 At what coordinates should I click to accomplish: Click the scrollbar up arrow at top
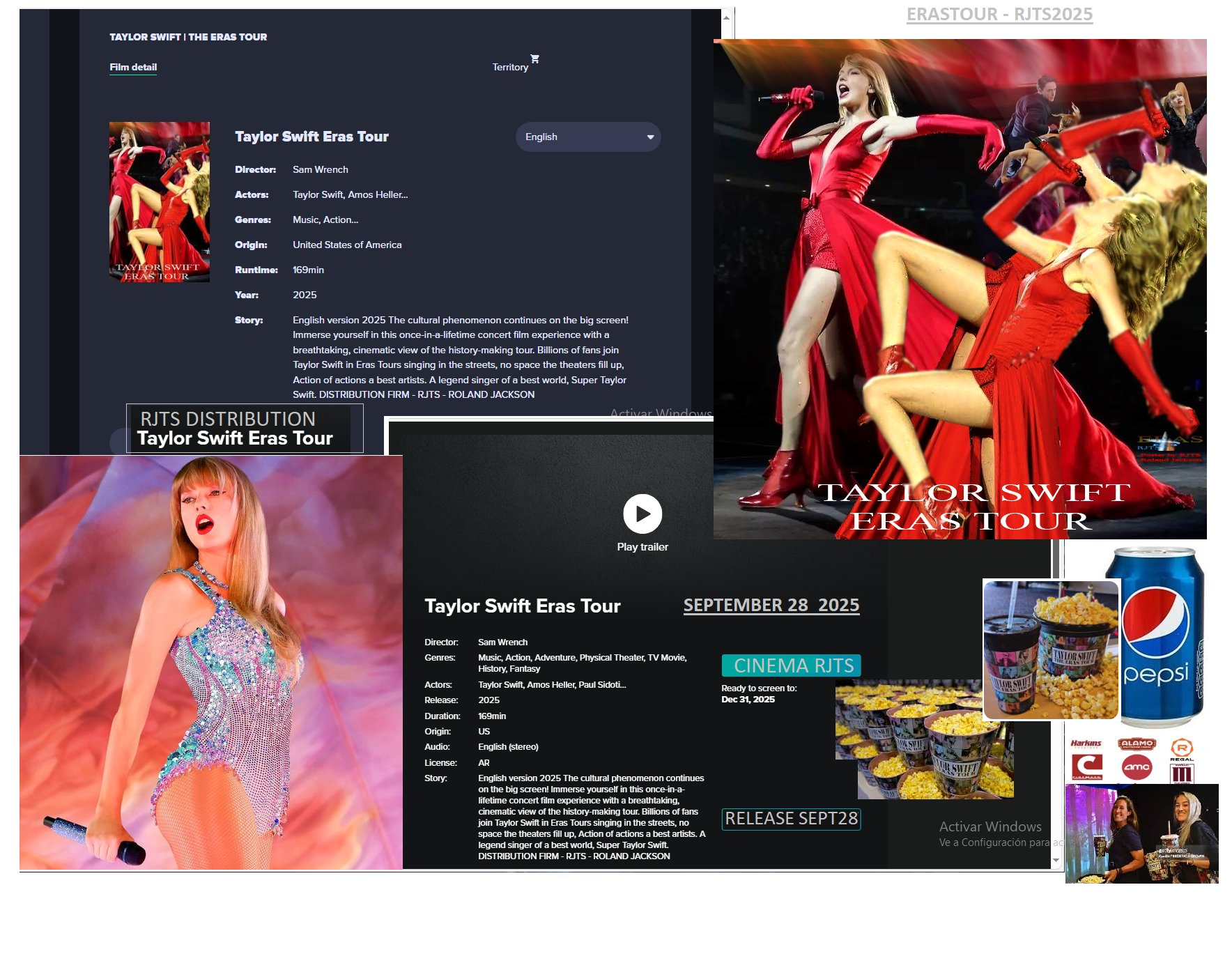[x=726, y=17]
